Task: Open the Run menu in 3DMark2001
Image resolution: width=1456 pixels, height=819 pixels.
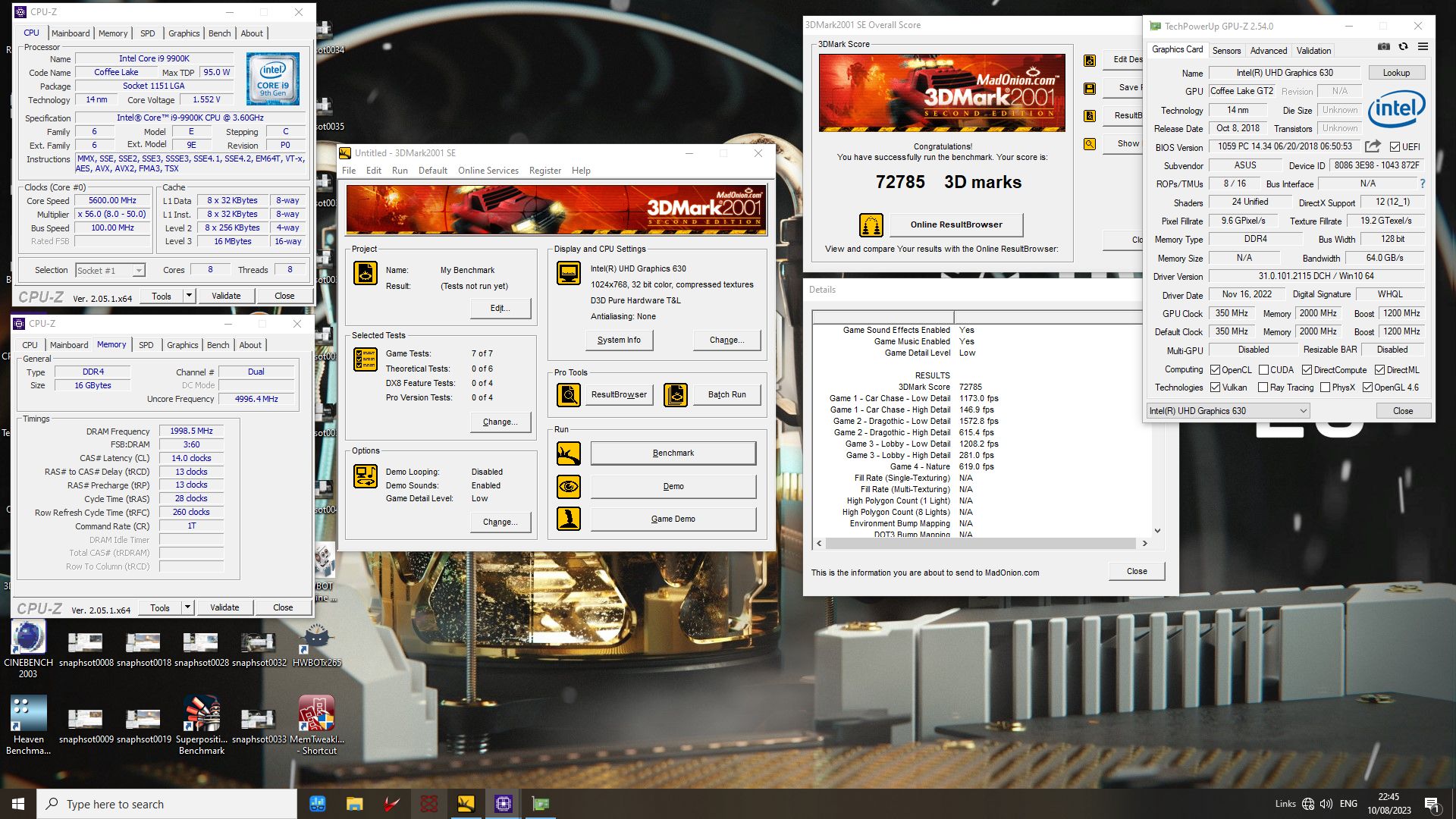Action: [x=400, y=171]
